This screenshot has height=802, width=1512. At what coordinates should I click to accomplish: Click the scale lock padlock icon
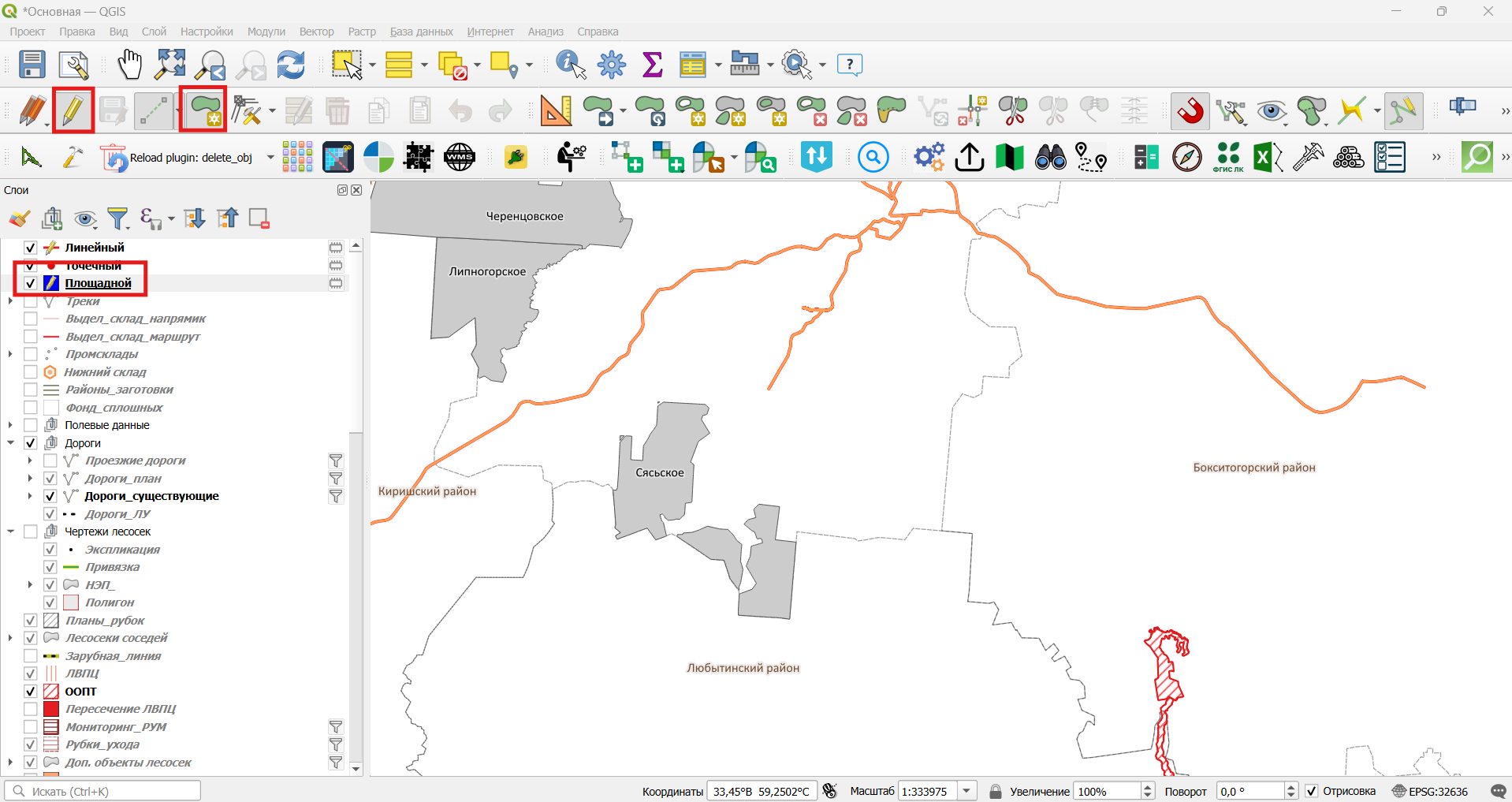tap(996, 791)
